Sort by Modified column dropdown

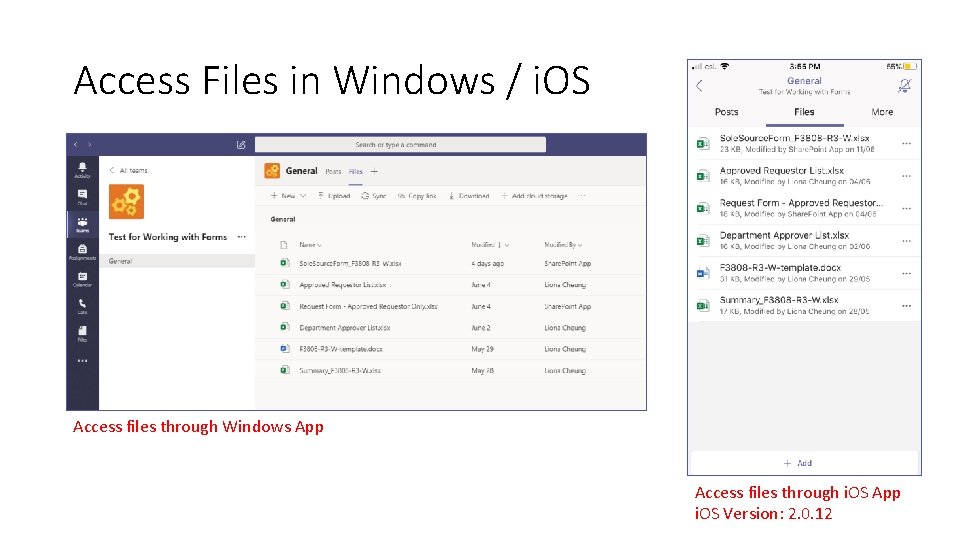(490, 245)
